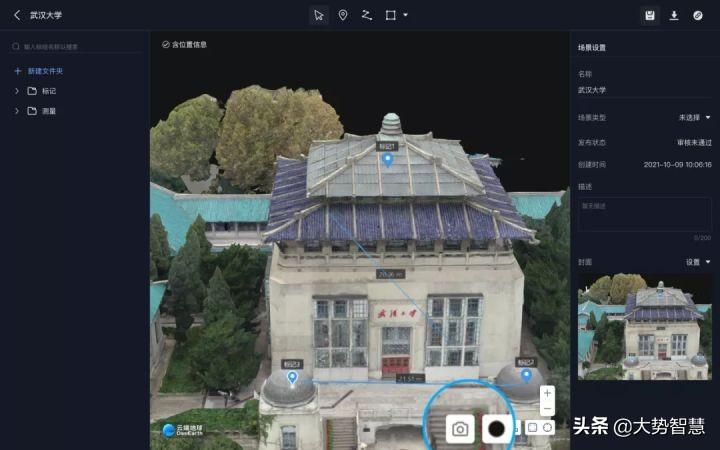Image resolution: width=720 pixels, height=450 pixels.
Task: Select the rectangle area tool
Action: pos(390,15)
